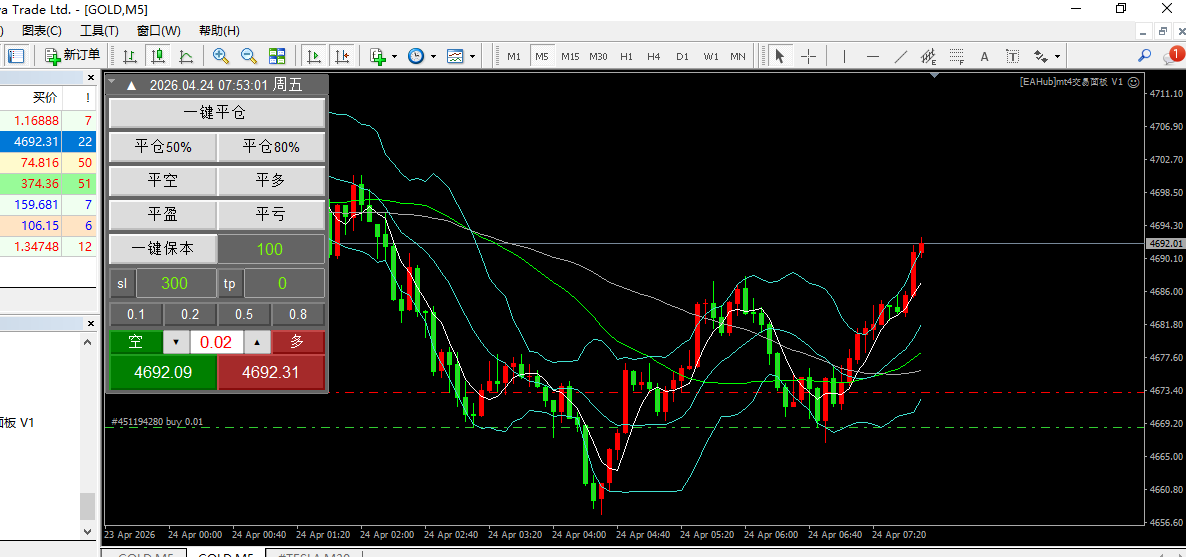Select the Fibonacci retracement tool
Viewport: 1186px width, 557px height.
[957, 56]
